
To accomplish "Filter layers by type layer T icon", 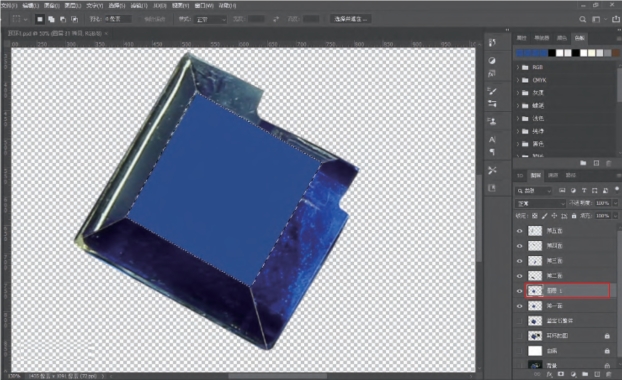I will click(x=584, y=190).
